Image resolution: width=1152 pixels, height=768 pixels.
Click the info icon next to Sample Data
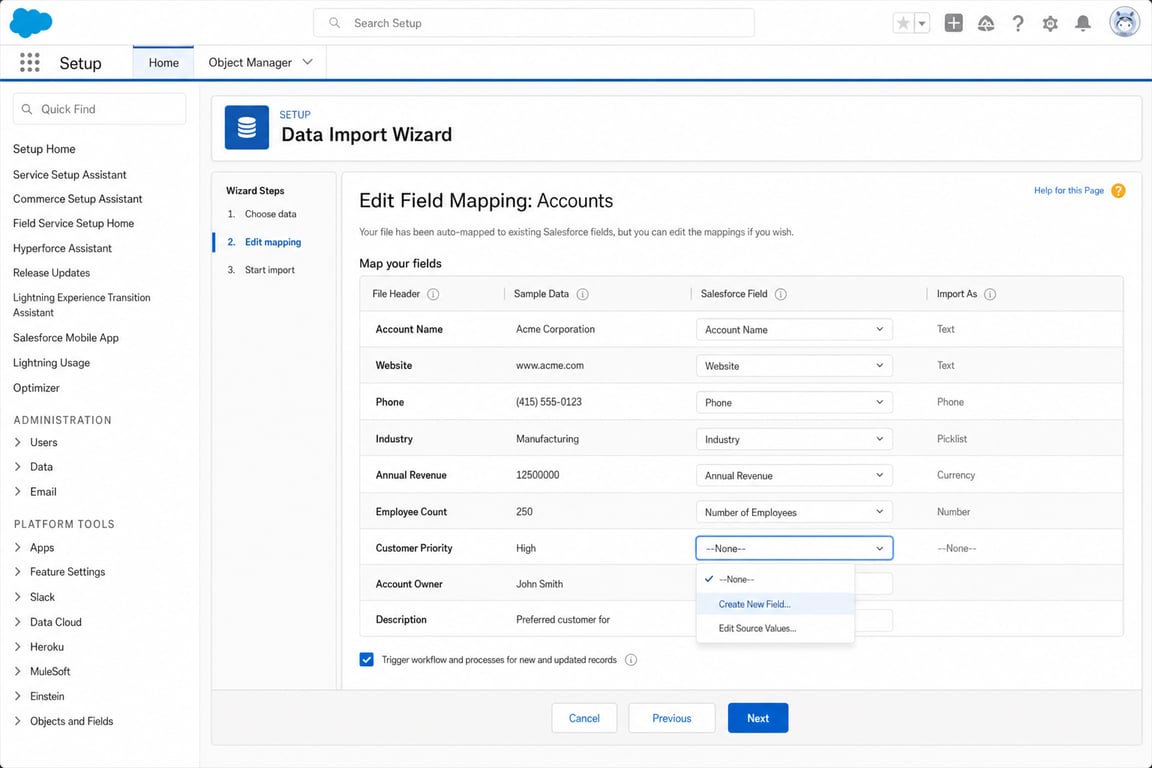click(583, 294)
